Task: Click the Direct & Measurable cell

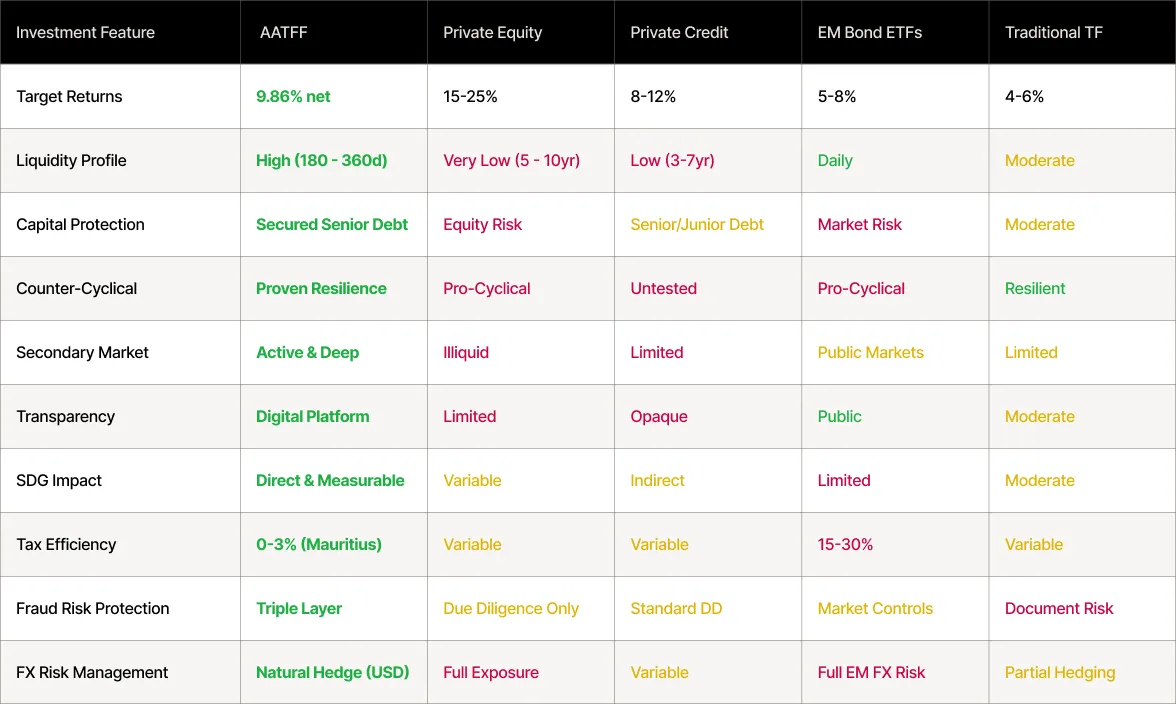Action: (330, 480)
